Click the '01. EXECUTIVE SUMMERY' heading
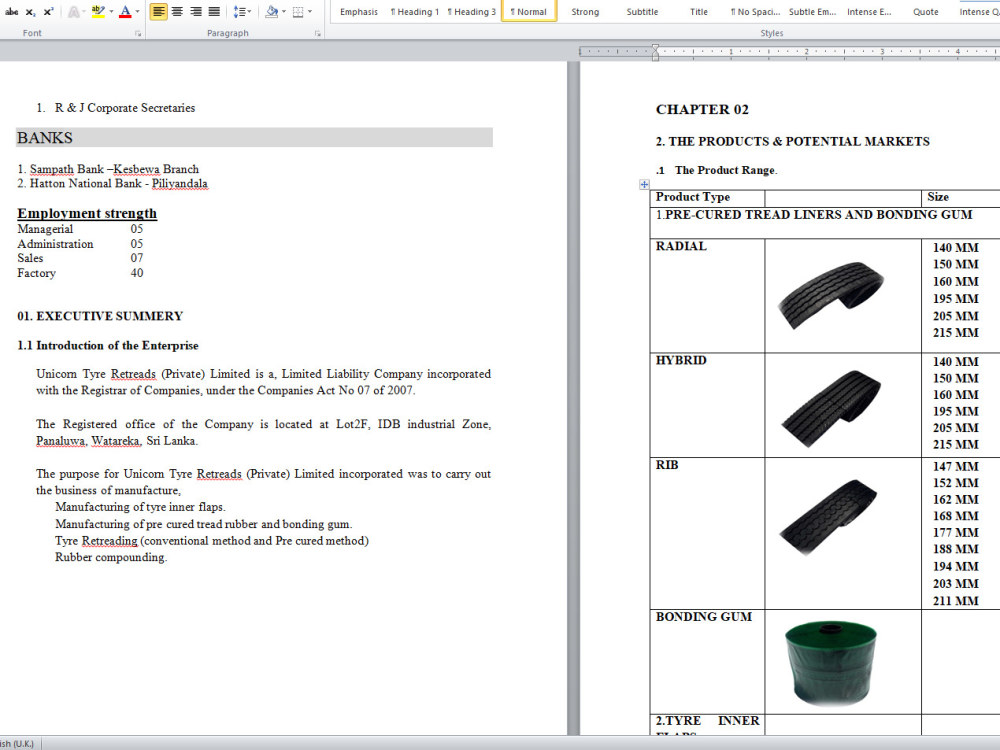Screen dimensions: 1000x750 (100, 316)
